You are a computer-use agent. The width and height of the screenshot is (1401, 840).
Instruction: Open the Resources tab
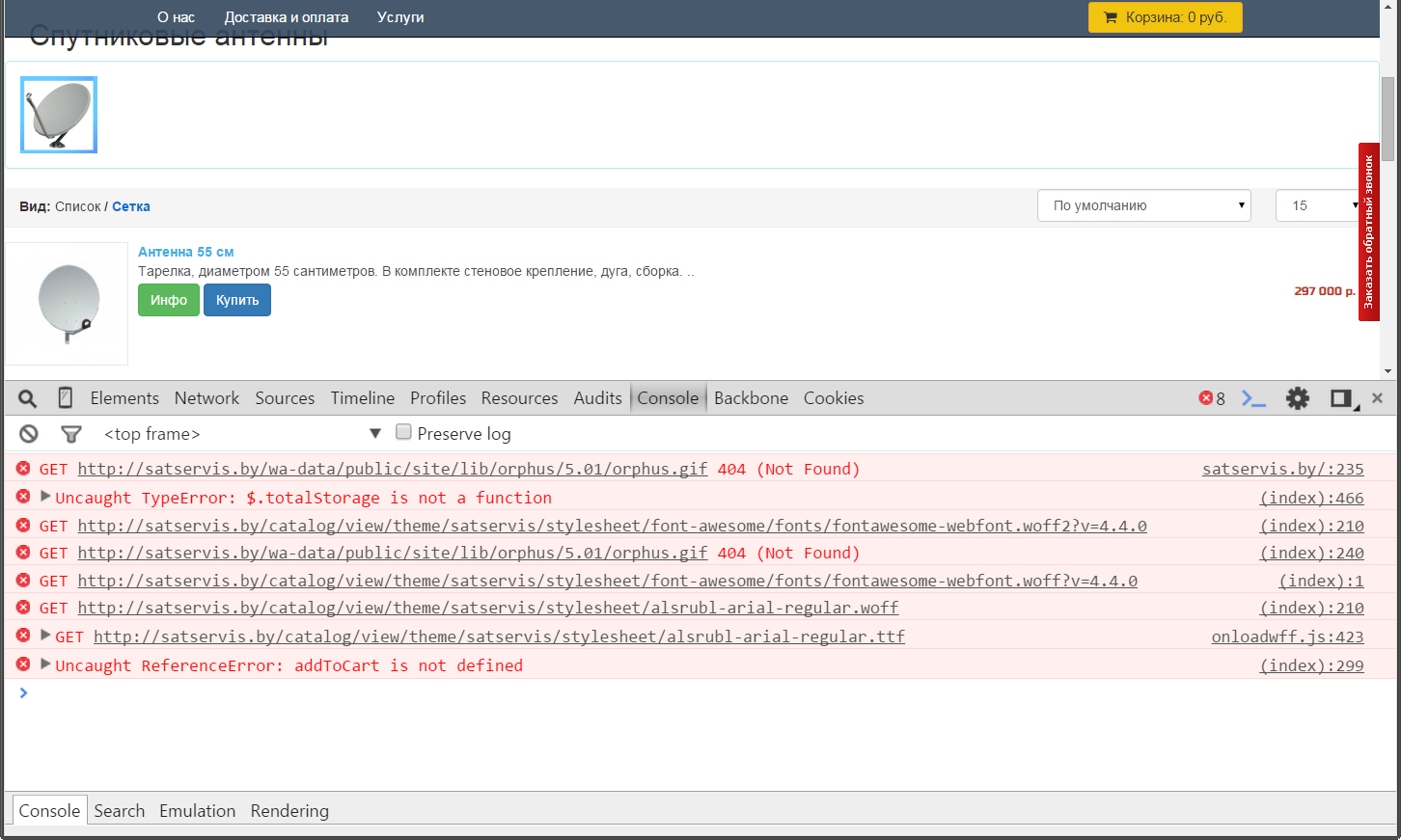tap(519, 398)
